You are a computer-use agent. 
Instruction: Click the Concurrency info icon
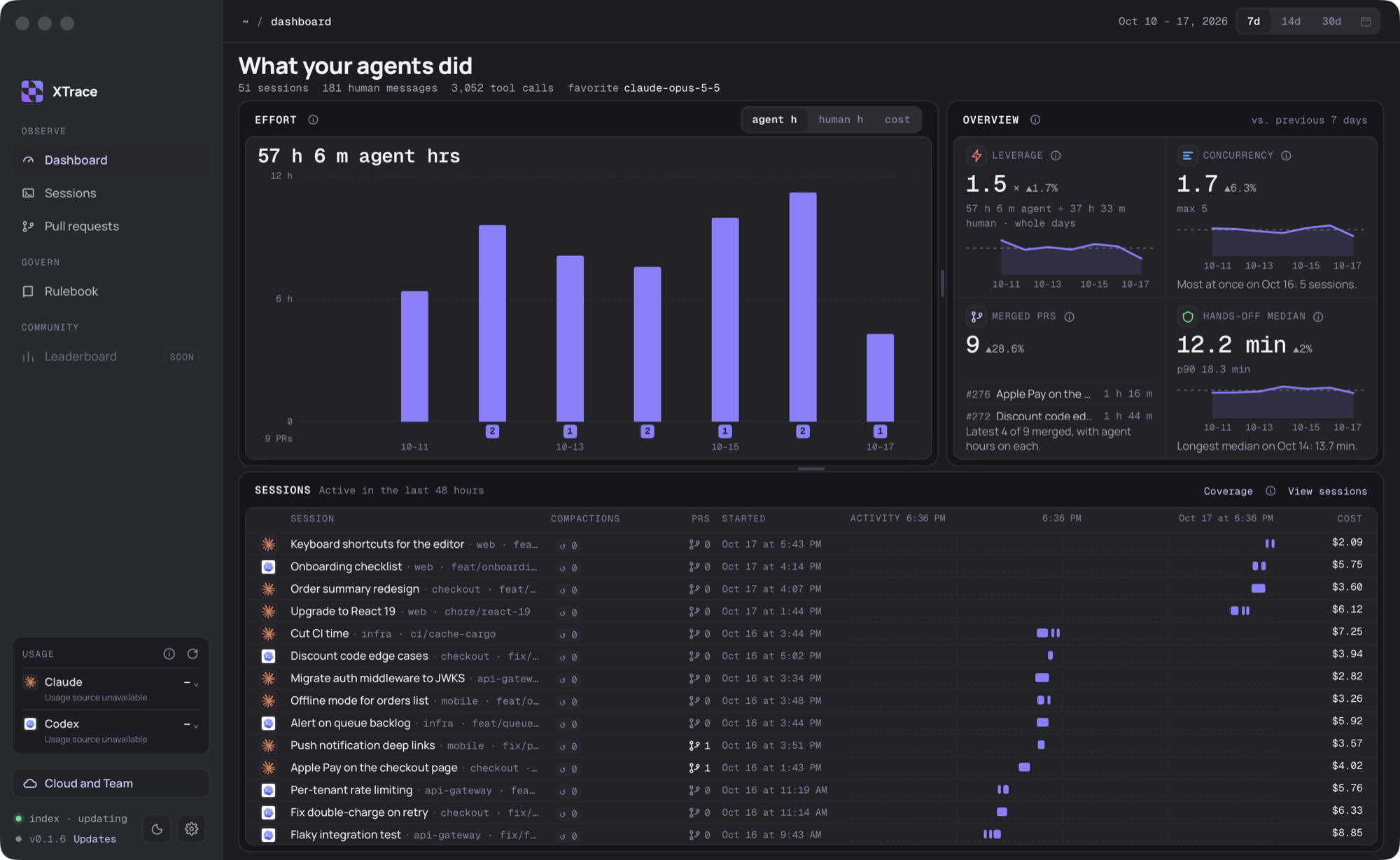coord(1286,155)
